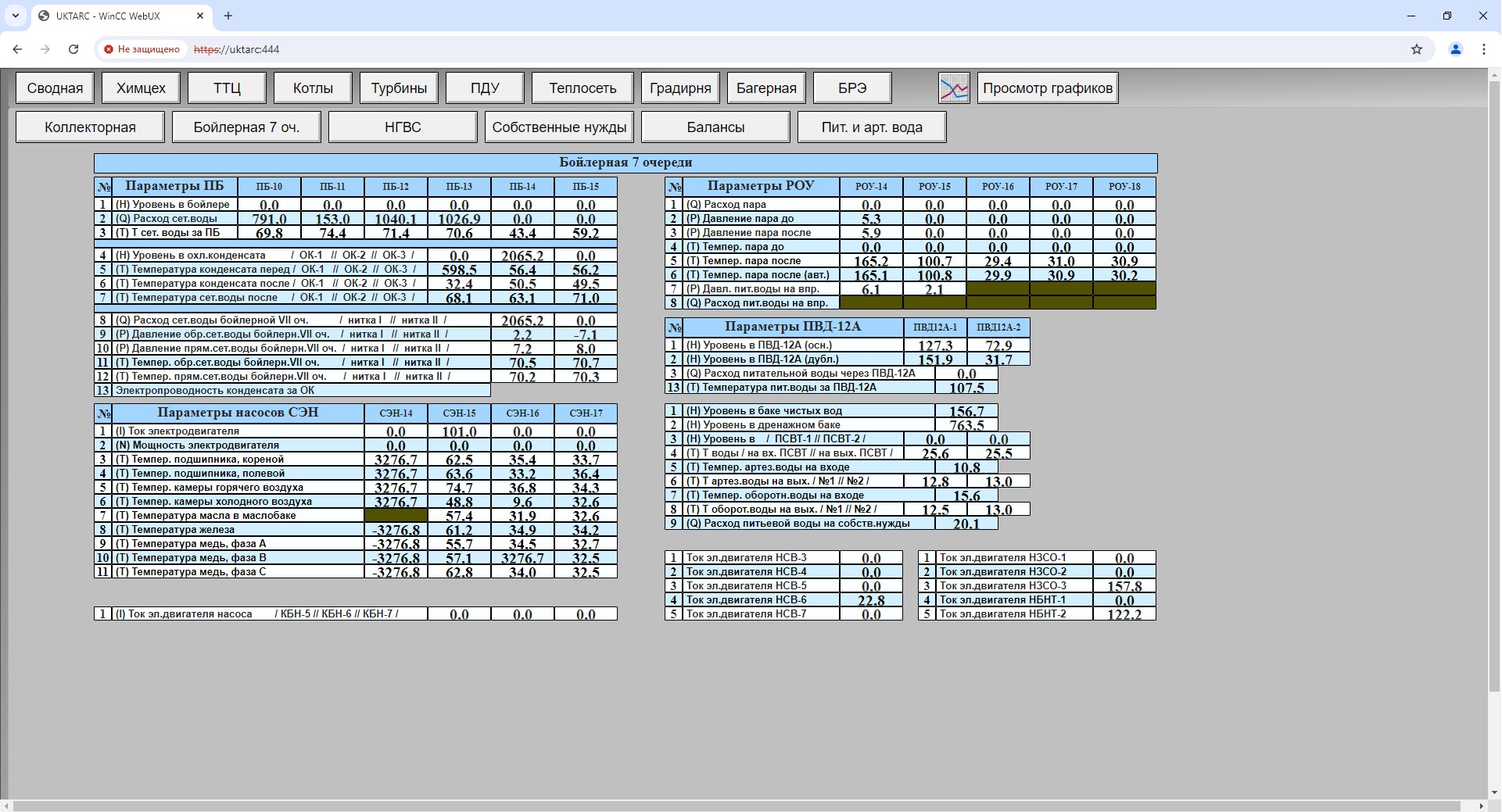Click the ПБ-10 flow value 791.0
1502x812 pixels.
click(269, 219)
